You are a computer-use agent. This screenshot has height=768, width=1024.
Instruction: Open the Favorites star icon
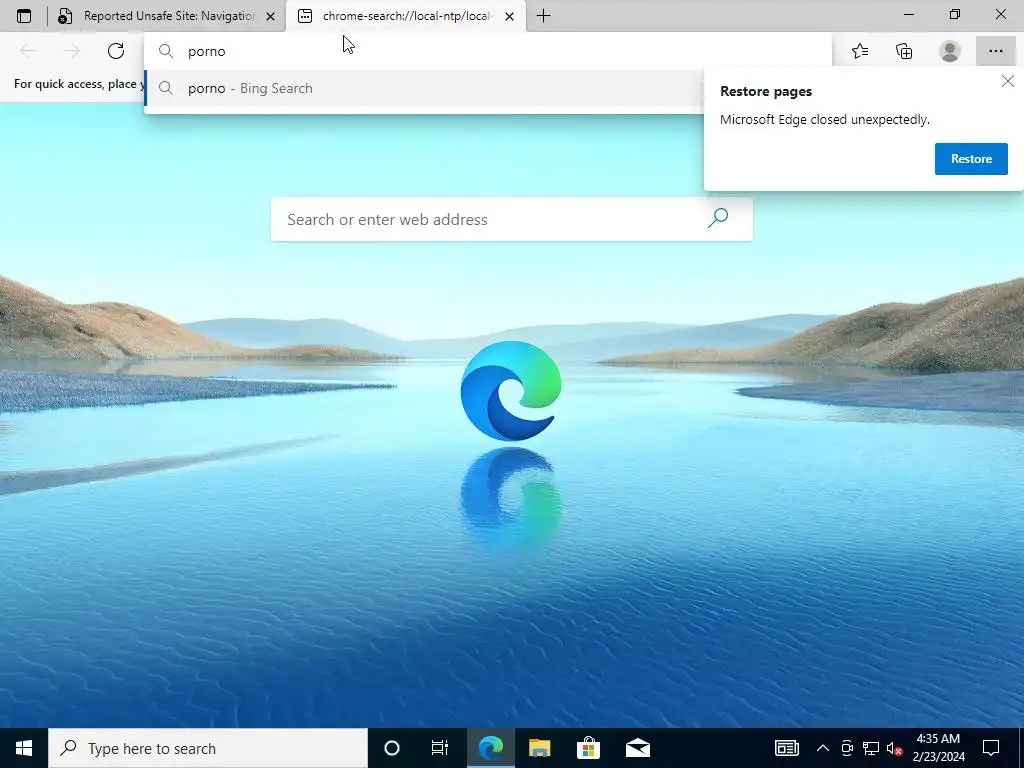[860, 51]
